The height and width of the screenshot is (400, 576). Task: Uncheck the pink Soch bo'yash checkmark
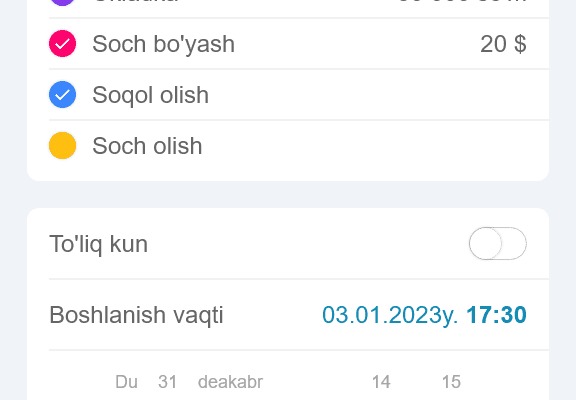point(62,44)
